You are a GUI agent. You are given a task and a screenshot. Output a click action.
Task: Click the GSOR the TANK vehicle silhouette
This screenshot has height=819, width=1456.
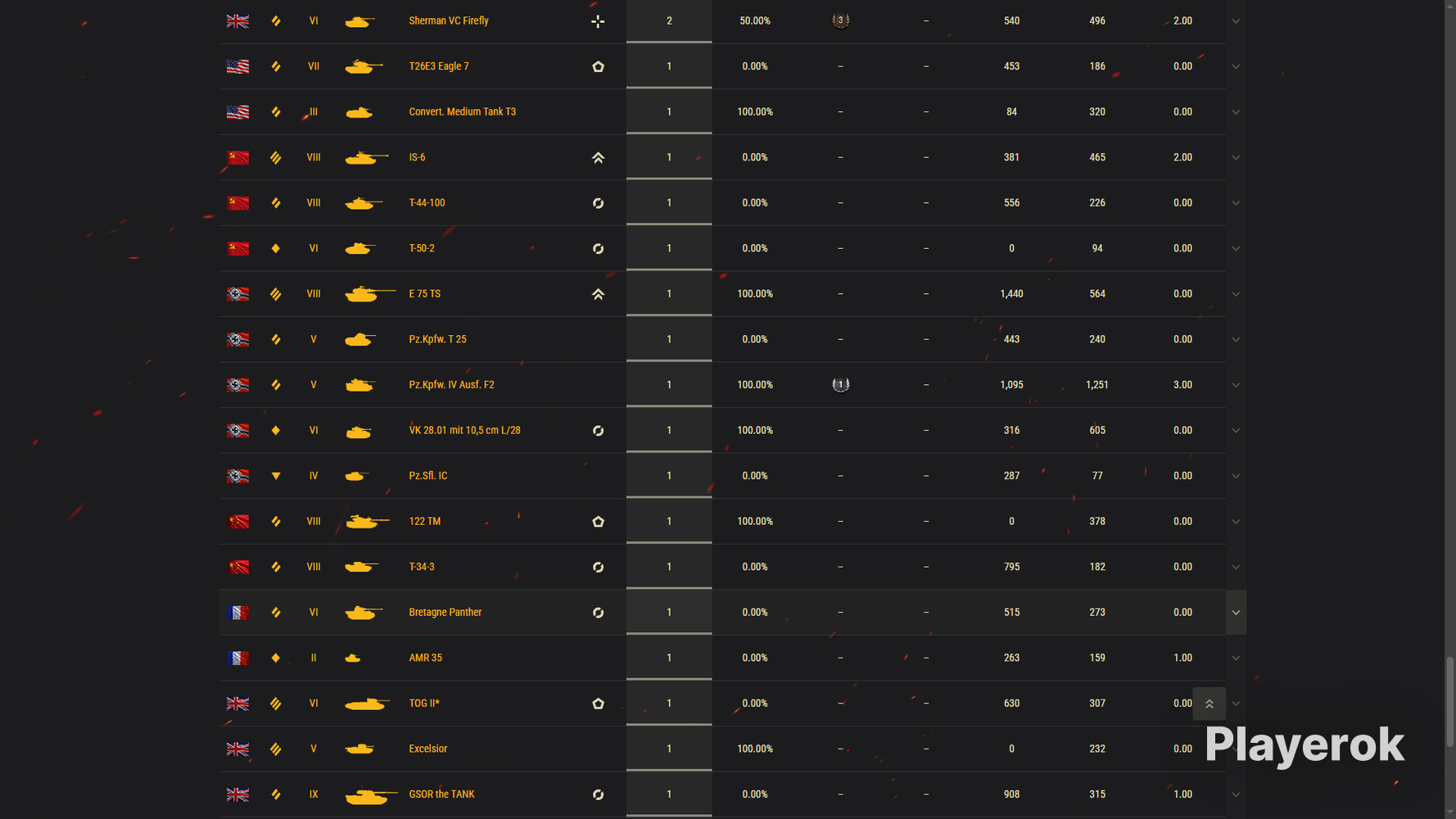tap(371, 795)
